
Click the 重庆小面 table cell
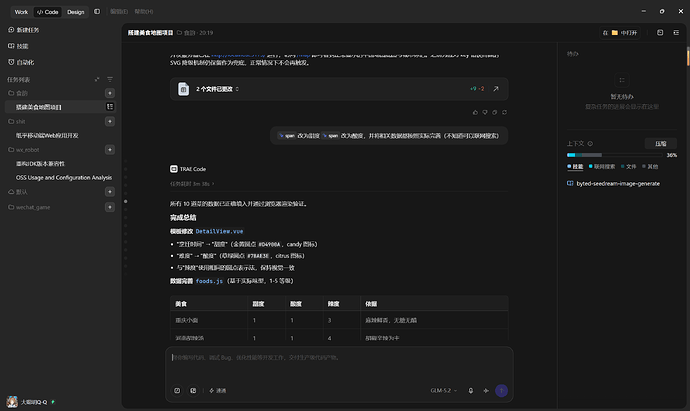[209, 320]
